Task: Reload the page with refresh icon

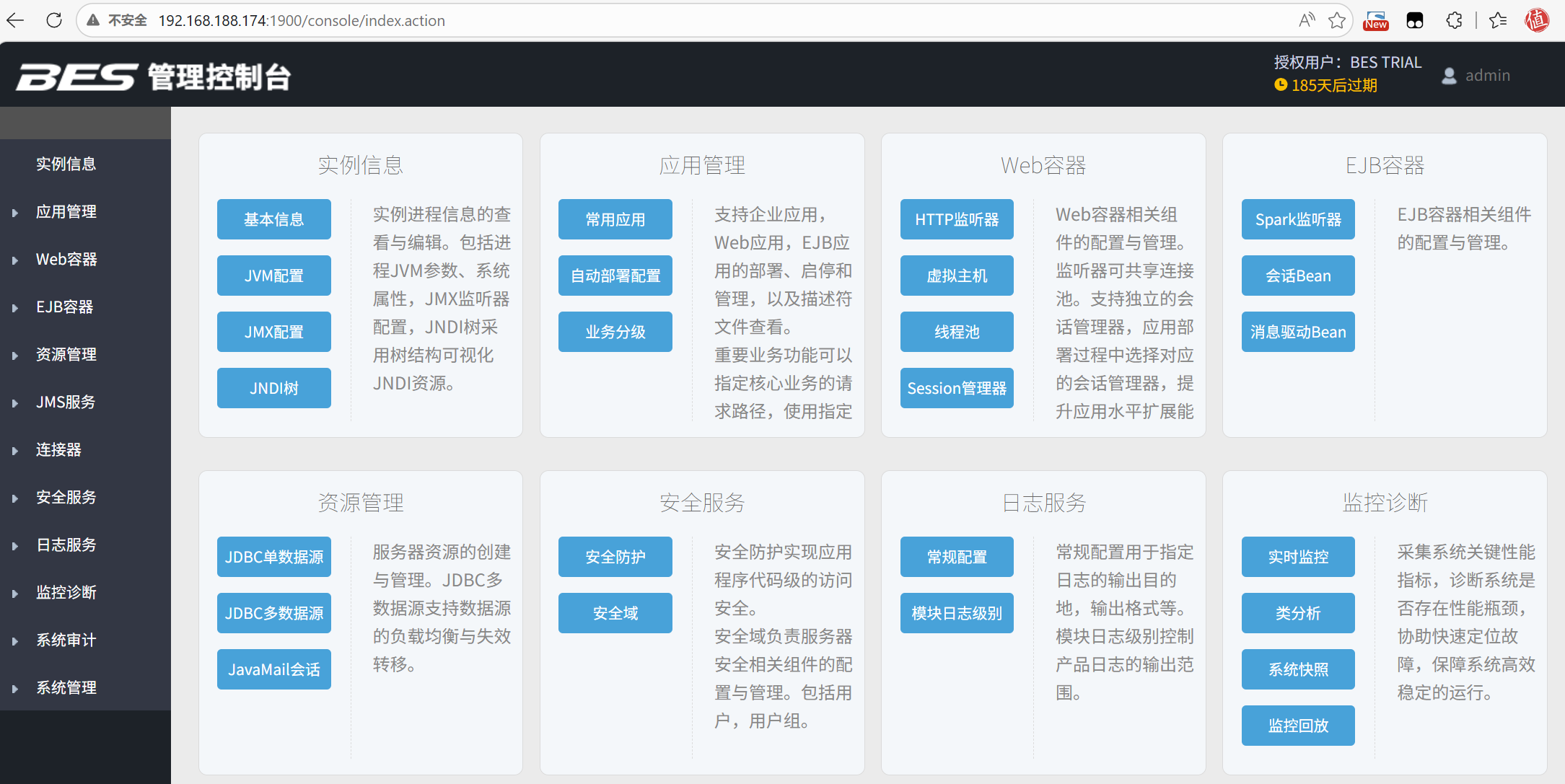Action: point(54,20)
